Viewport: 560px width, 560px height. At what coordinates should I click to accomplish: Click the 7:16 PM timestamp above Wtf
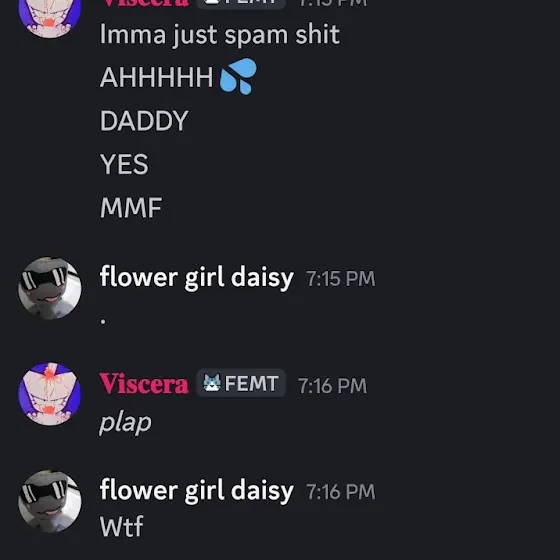click(341, 492)
